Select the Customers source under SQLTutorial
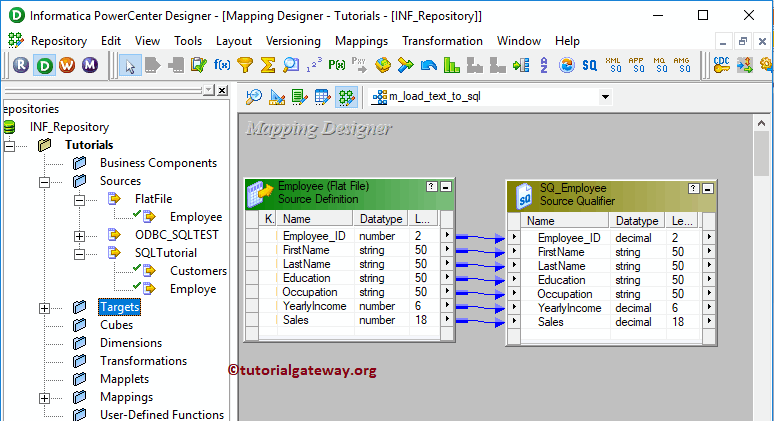Image resolution: width=774 pixels, height=421 pixels. click(198, 271)
